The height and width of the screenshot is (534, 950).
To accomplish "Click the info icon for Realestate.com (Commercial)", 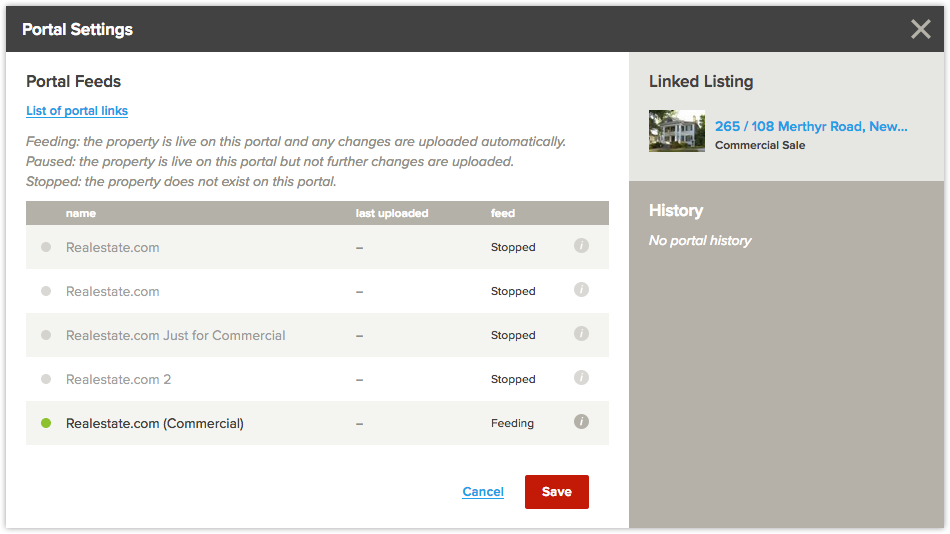I will pos(581,422).
